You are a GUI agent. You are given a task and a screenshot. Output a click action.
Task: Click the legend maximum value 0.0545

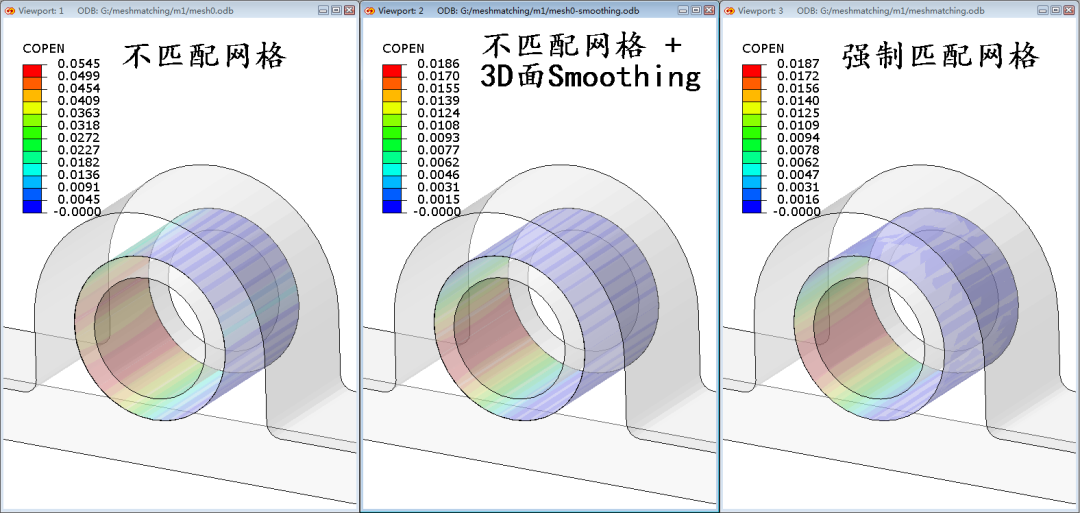pyautogui.click(x=78, y=63)
